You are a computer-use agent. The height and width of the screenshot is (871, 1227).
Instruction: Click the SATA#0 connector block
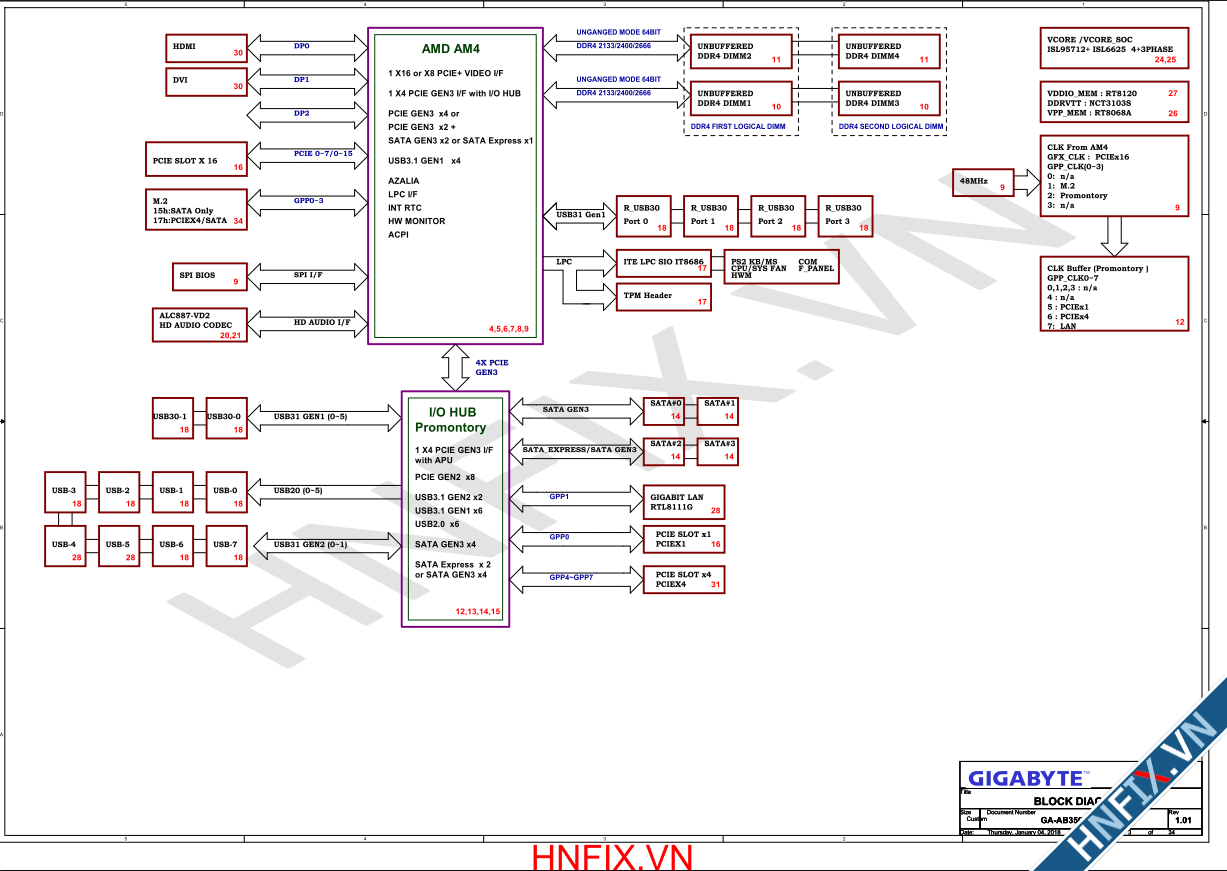pyautogui.click(x=665, y=409)
